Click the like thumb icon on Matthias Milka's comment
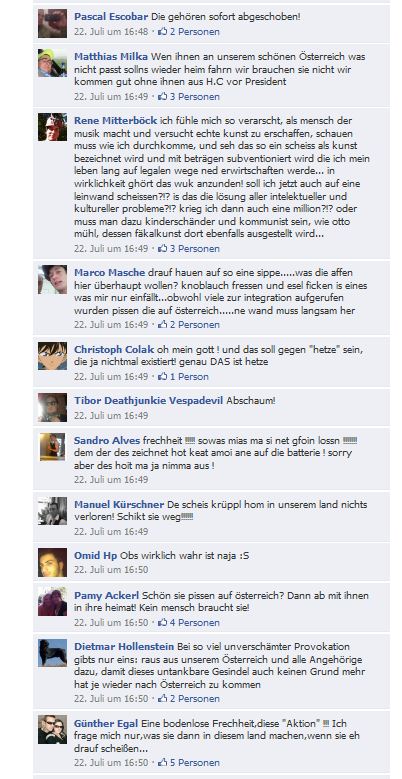This screenshot has height=779, width=402. 162,96
